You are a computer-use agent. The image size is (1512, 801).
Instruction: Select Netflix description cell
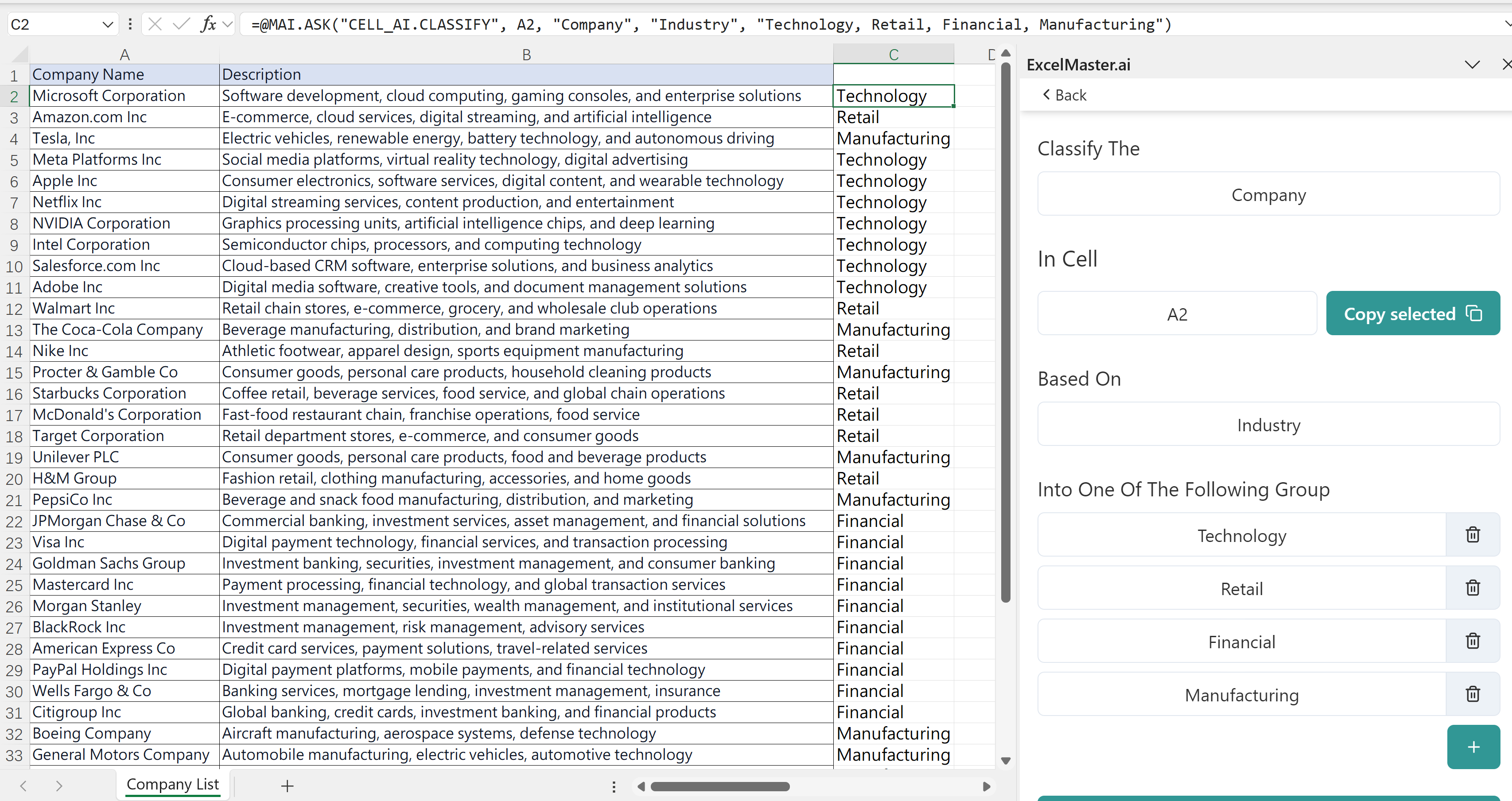pyautogui.click(x=526, y=202)
